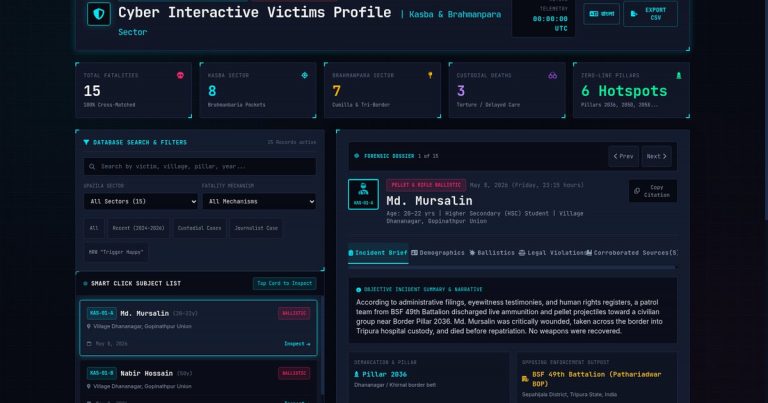Toggle the HRW "Trigger Happy" filter chip
Screen dimensions: 768x403
tap(116, 252)
